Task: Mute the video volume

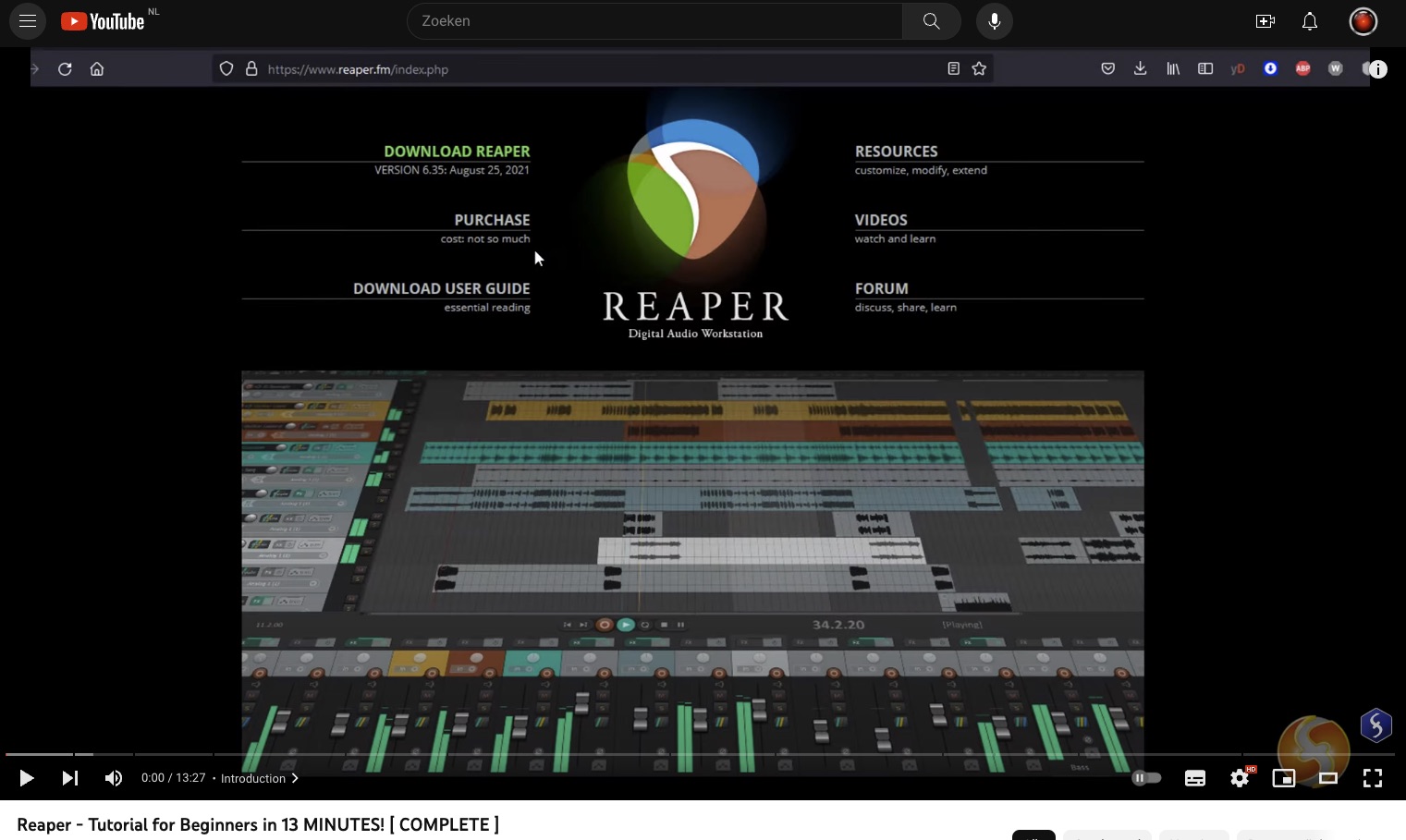Action: click(114, 778)
